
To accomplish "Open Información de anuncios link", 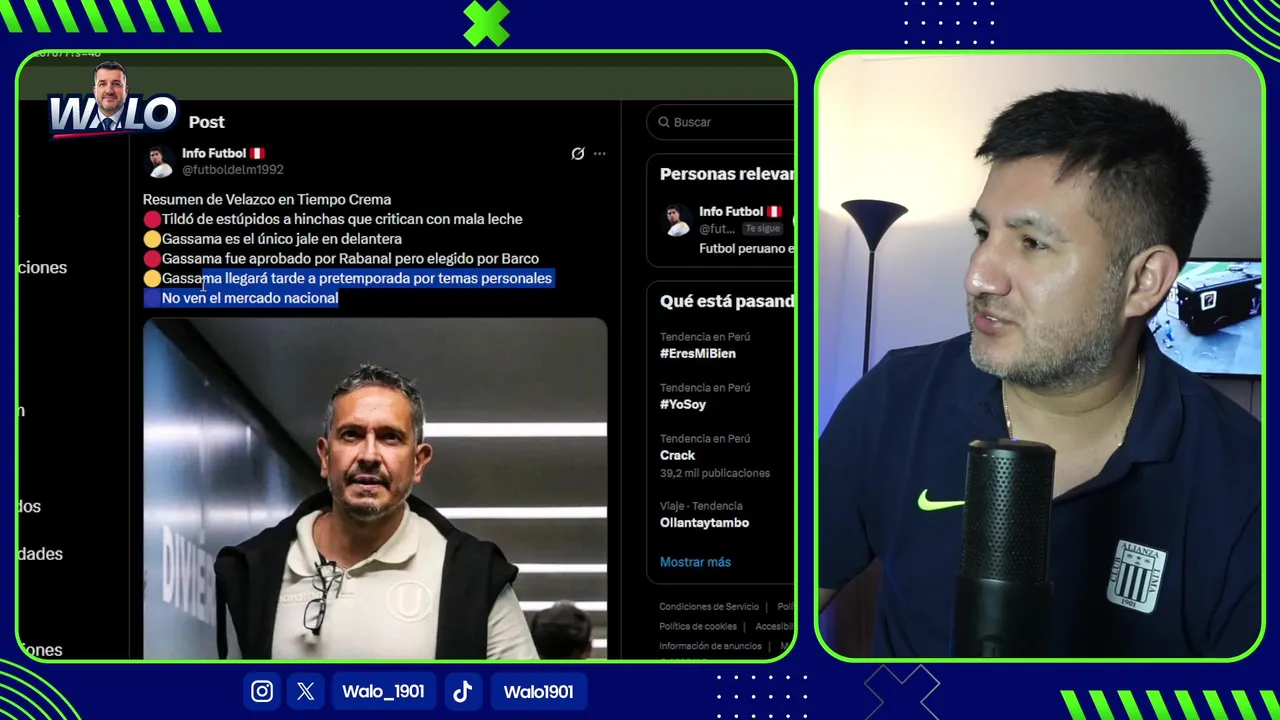I will tap(710, 646).
